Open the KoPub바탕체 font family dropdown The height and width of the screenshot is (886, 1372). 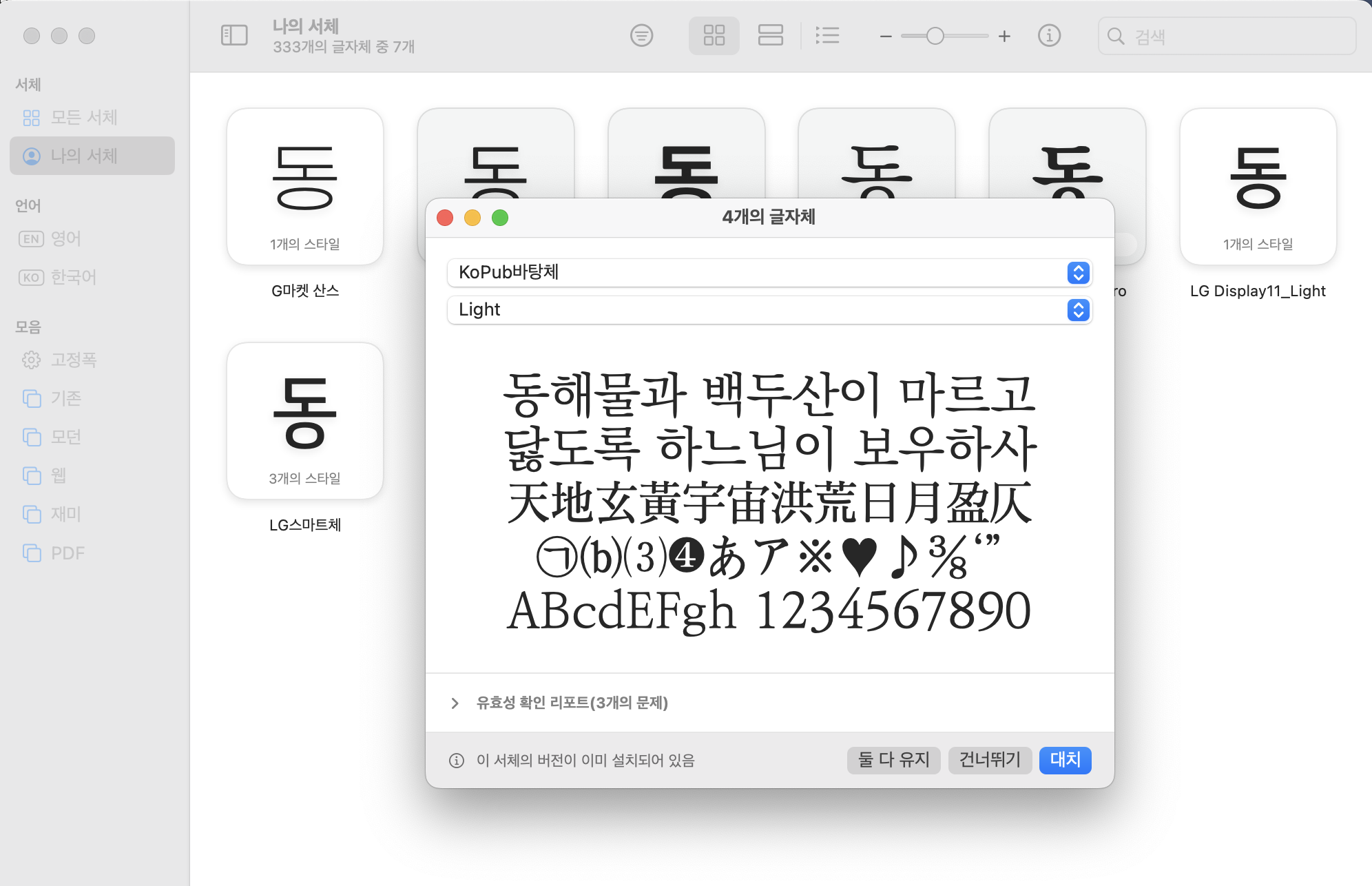(769, 272)
